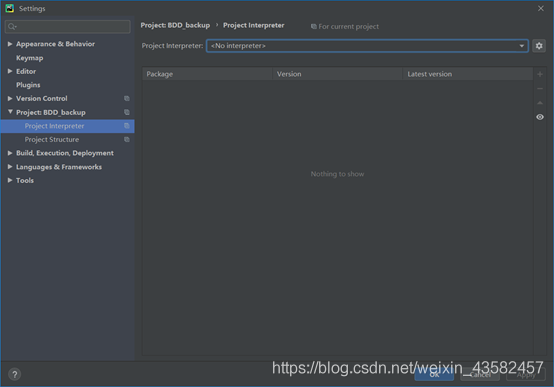Click the 'For current project' text
Image resolution: width=554 pixels, height=387 pixels.
(x=348, y=27)
